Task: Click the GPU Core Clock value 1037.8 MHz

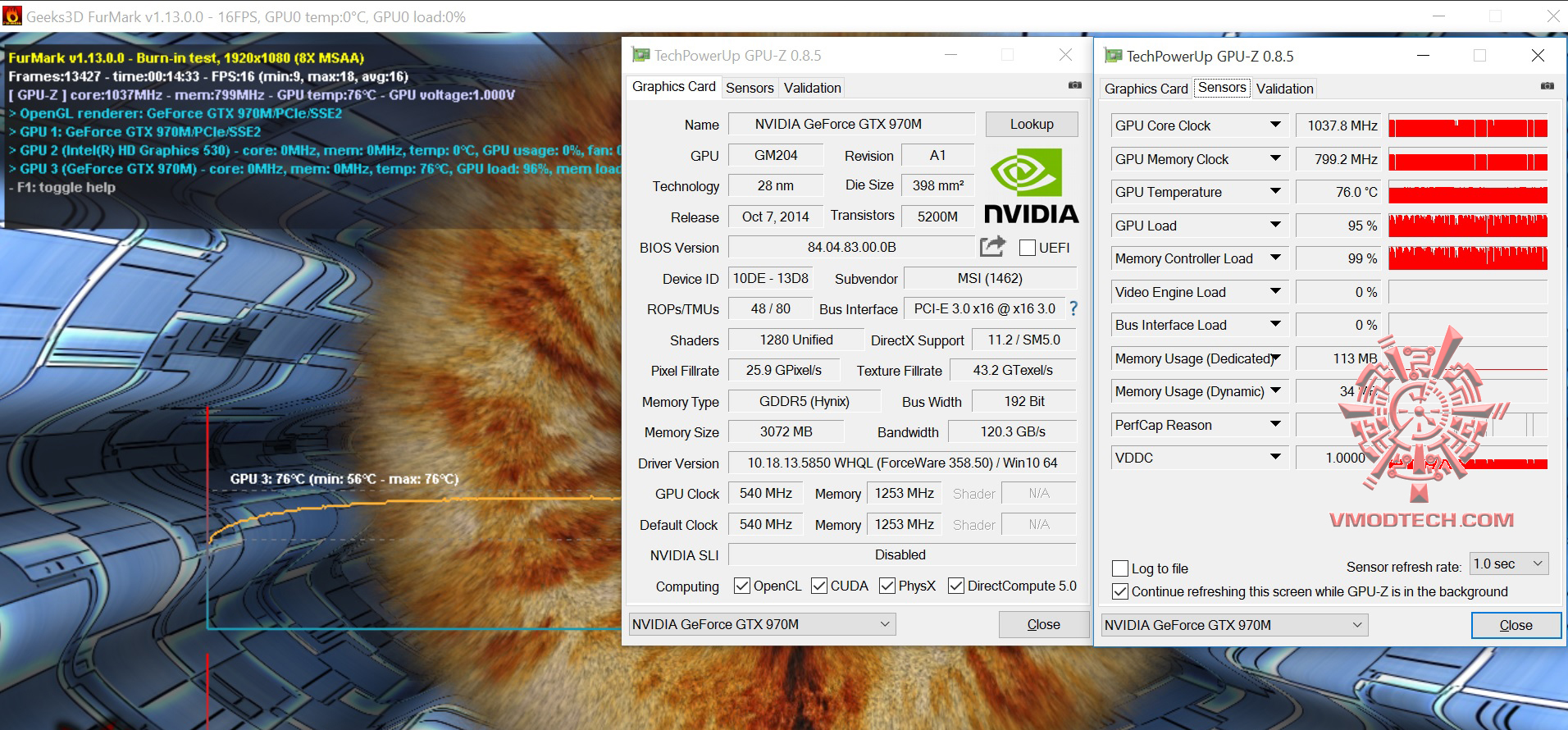Action: (x=1338, y=125)
